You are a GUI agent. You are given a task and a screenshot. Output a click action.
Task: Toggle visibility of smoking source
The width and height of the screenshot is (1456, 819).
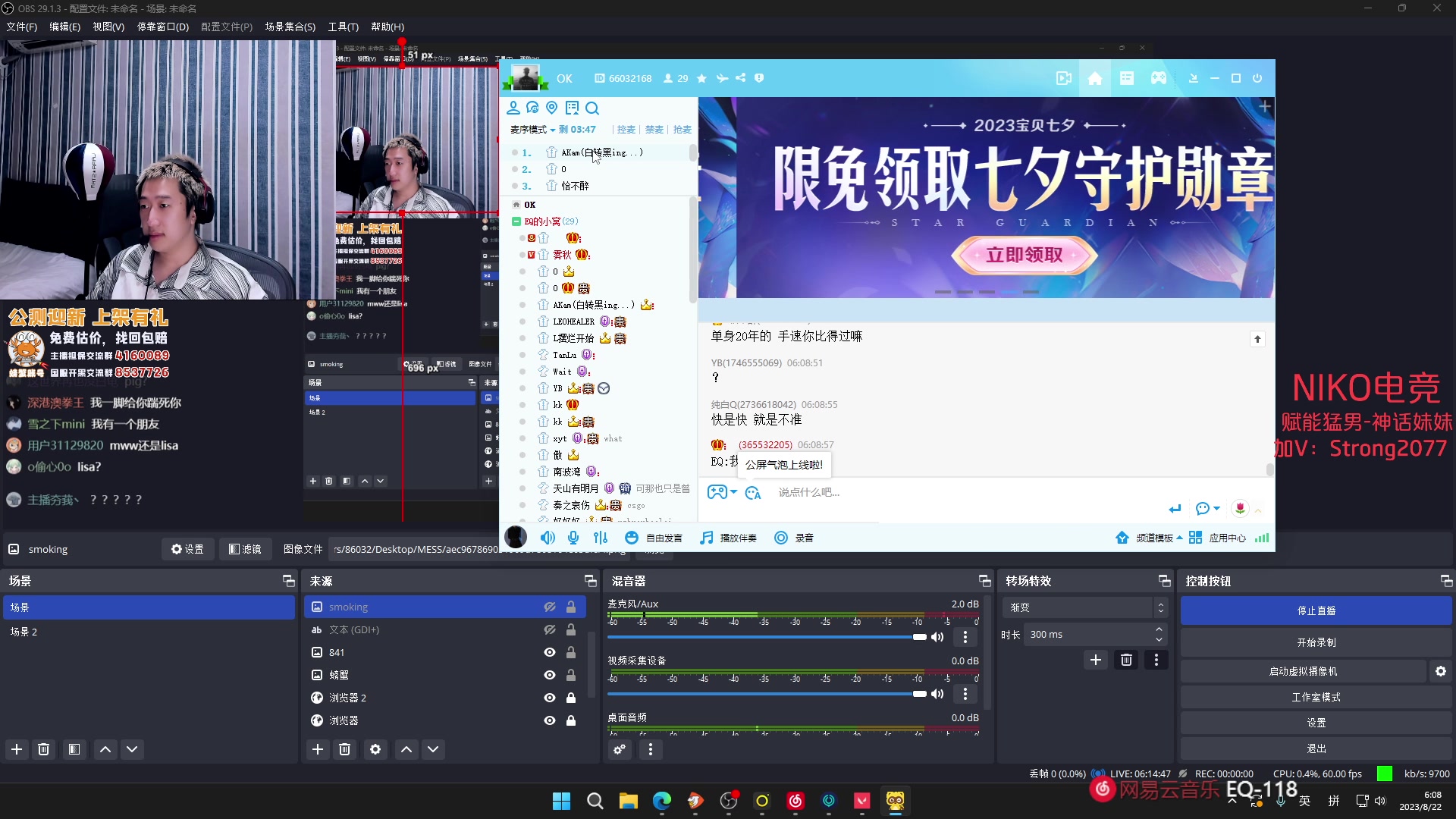(550, 607)
